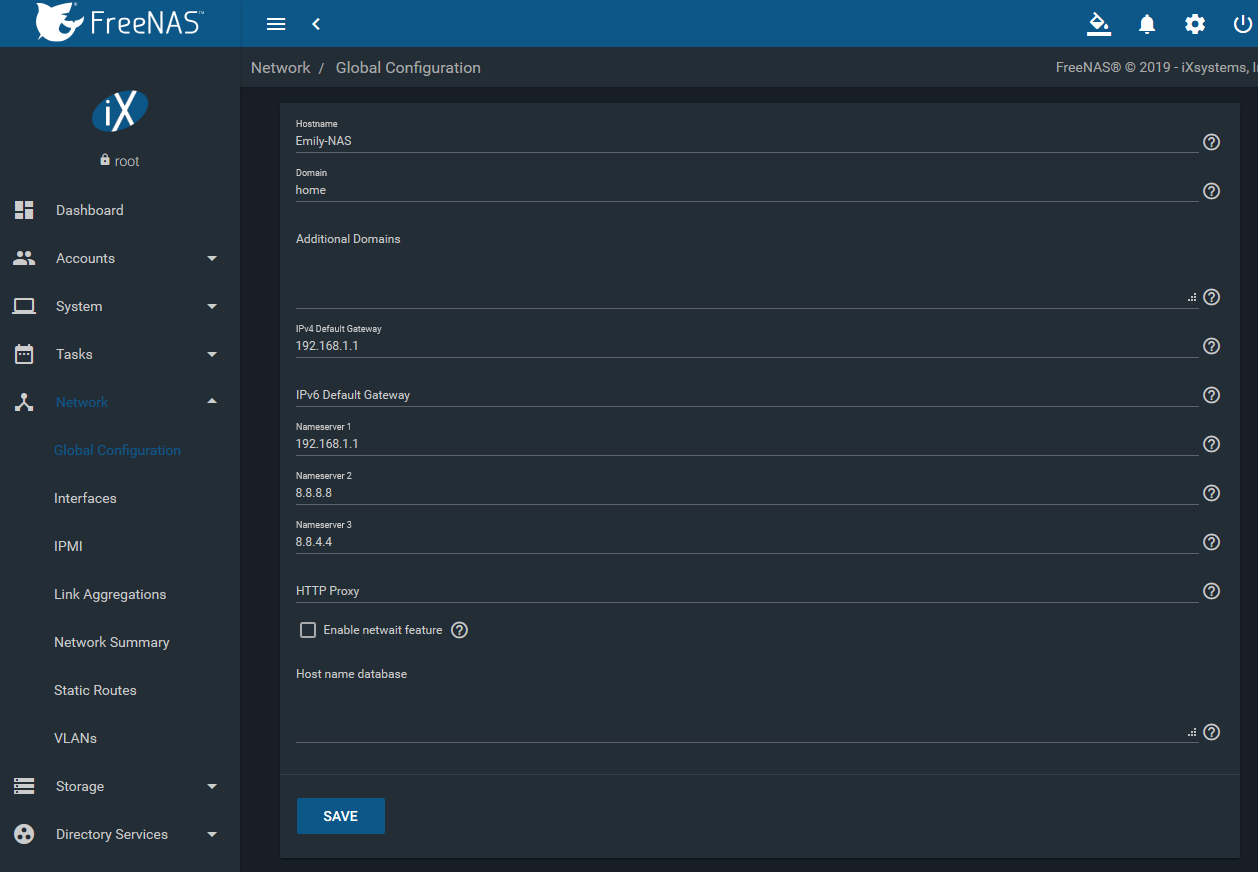The height and width of the screenshot is (872, 1258).
Task: Collapse the Network menu arrow
Action: [212, 402]
